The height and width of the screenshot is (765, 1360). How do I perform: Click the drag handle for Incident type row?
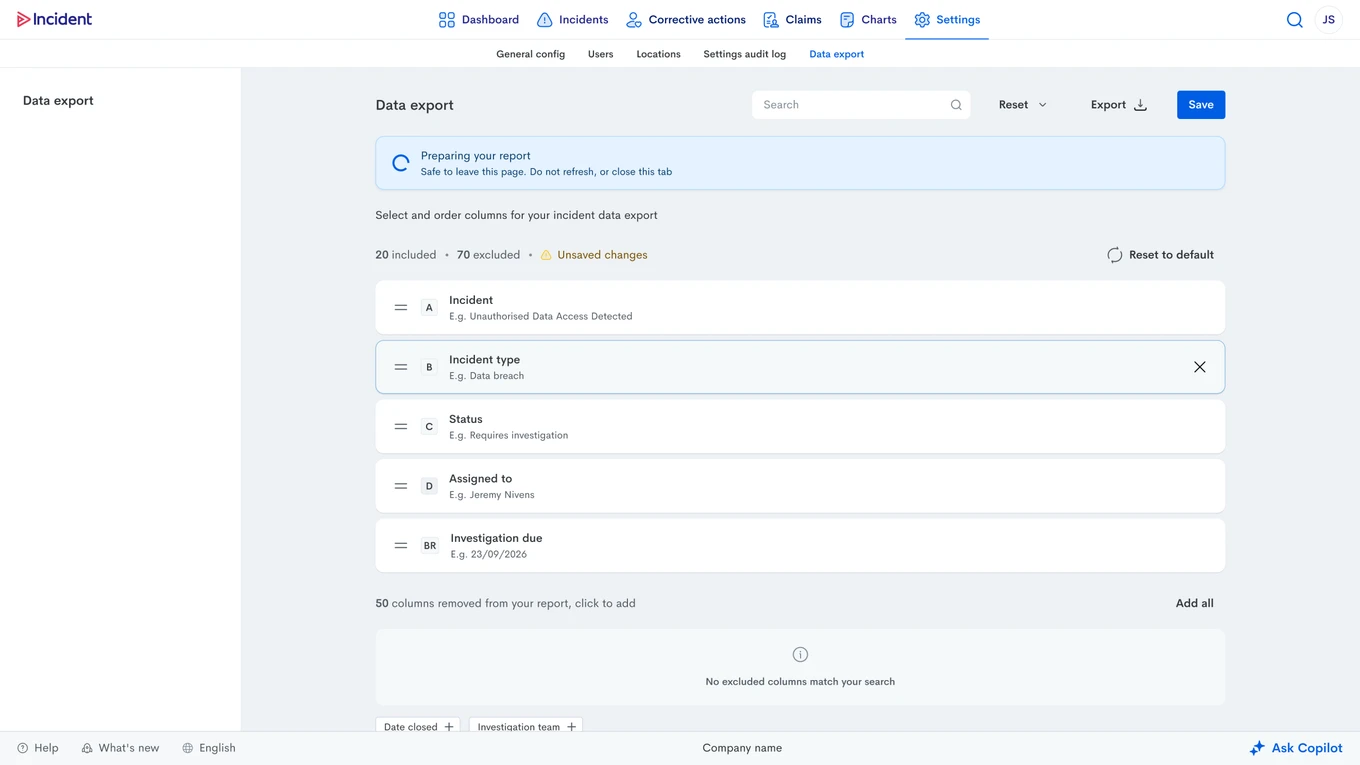[401, 367]
